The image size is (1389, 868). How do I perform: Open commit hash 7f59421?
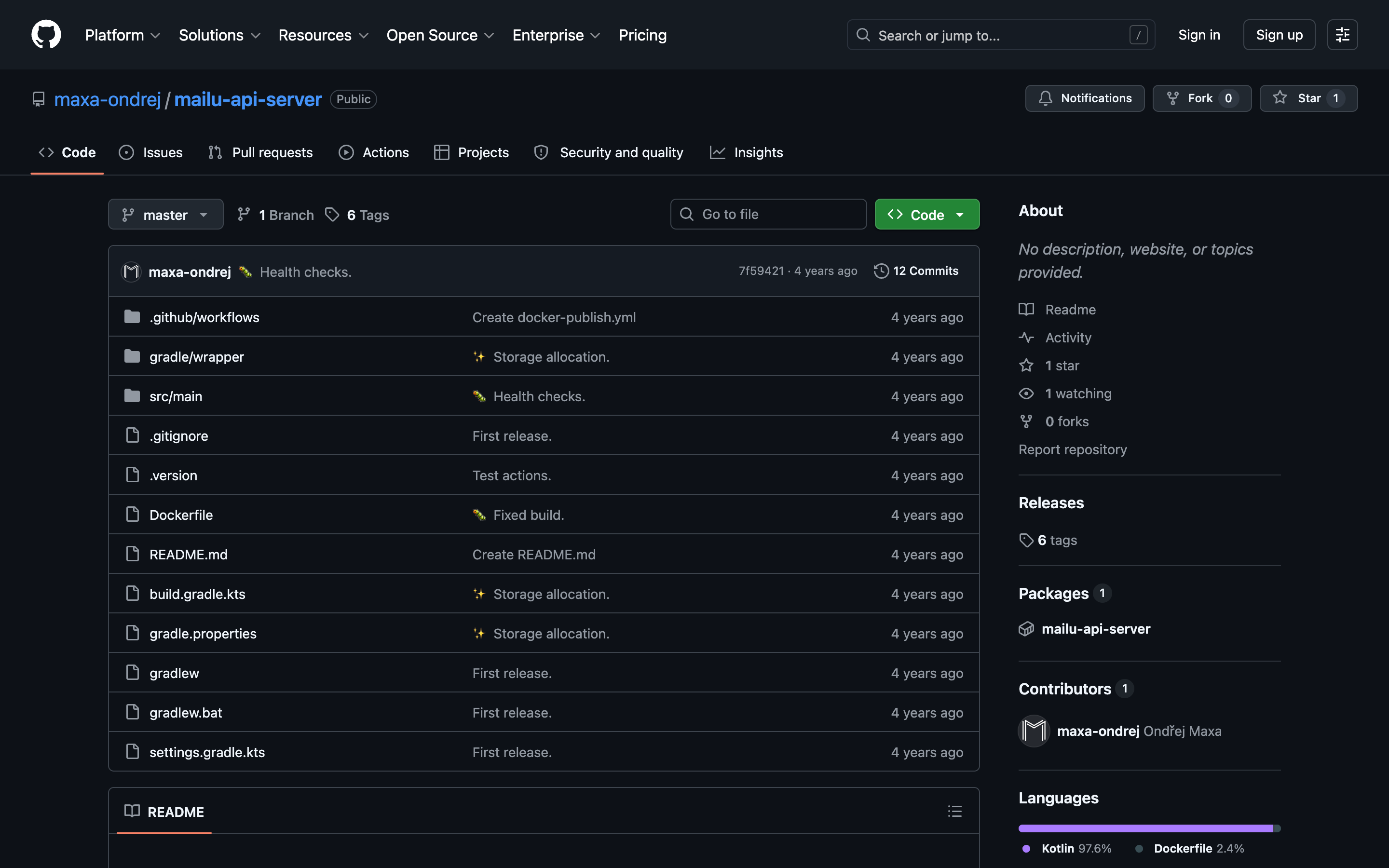click(761, 271)
